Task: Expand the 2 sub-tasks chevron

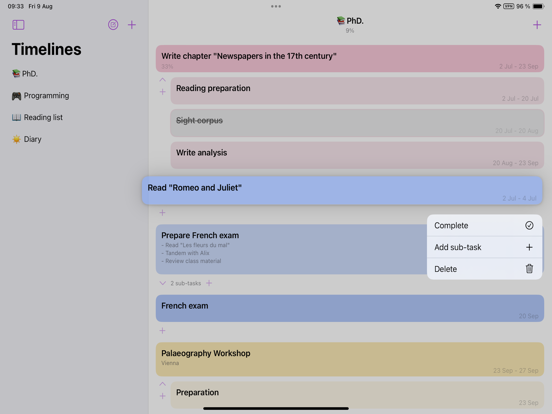Action: pos(162,283)
